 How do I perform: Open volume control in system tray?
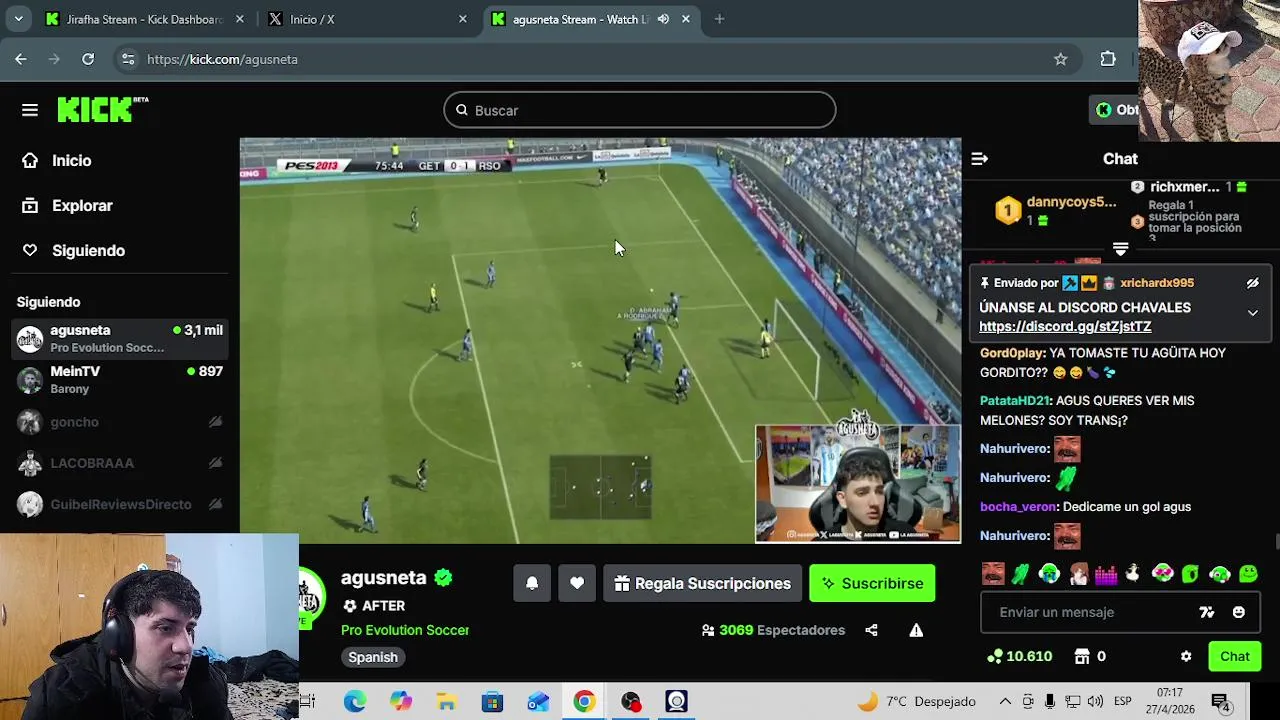pos(1095,701)
